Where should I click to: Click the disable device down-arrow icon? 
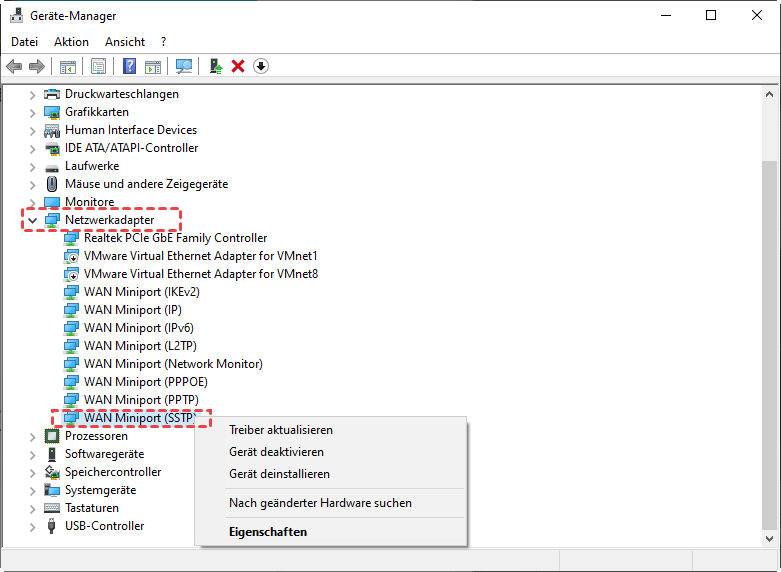point(261,66)
